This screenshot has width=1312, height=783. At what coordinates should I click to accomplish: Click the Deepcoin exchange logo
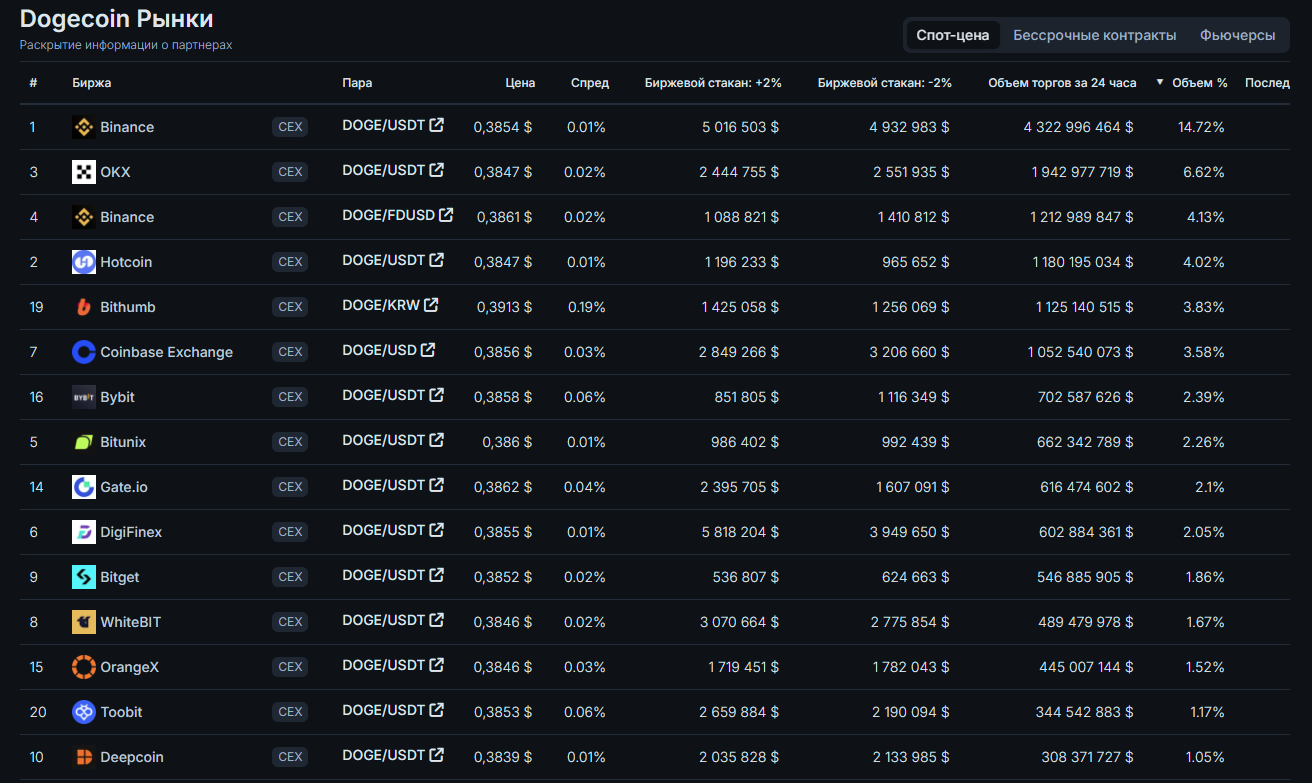(x=84, y=757)
